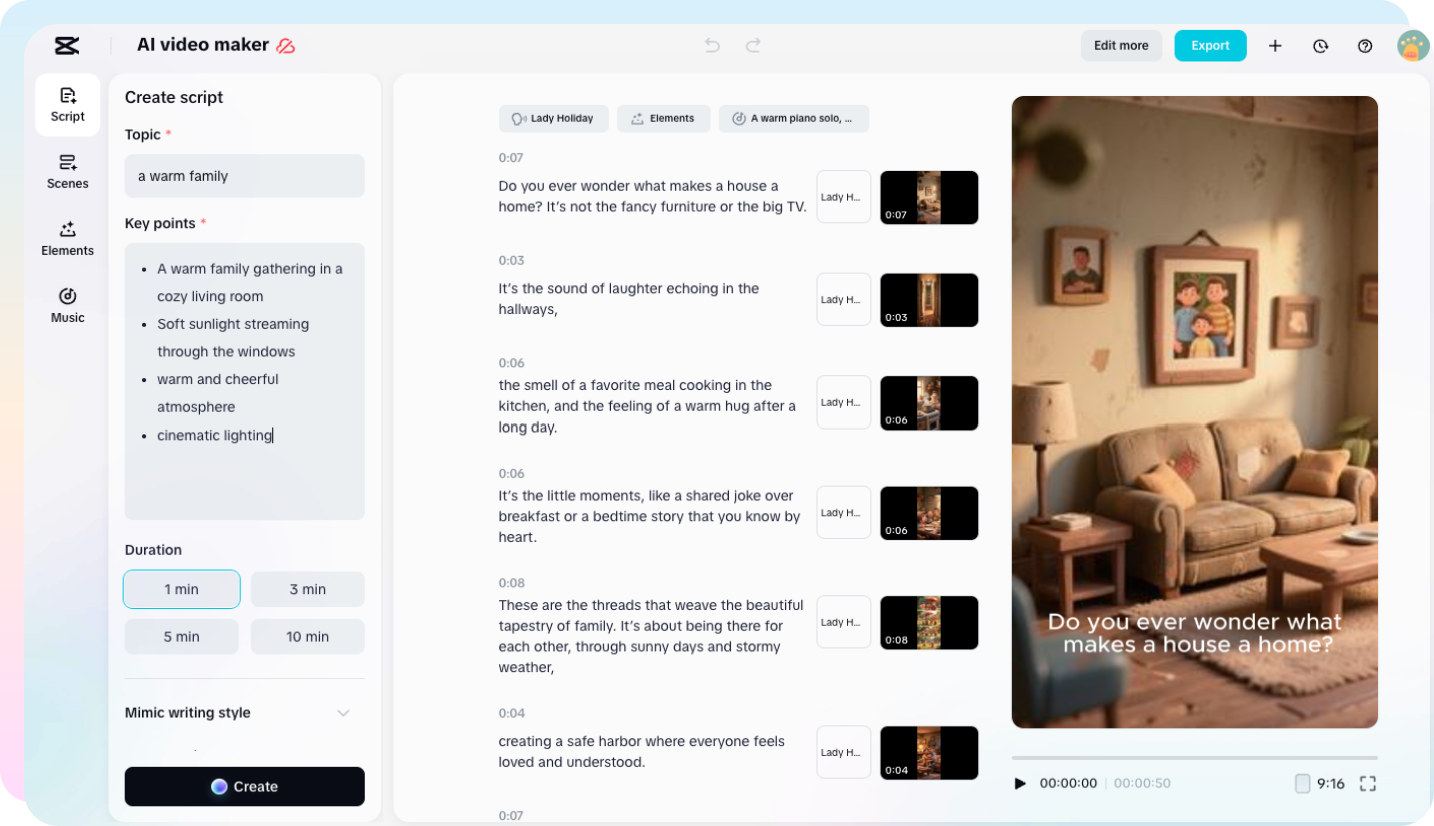Open the Lady Holiday voice selector

pos(554,118)
